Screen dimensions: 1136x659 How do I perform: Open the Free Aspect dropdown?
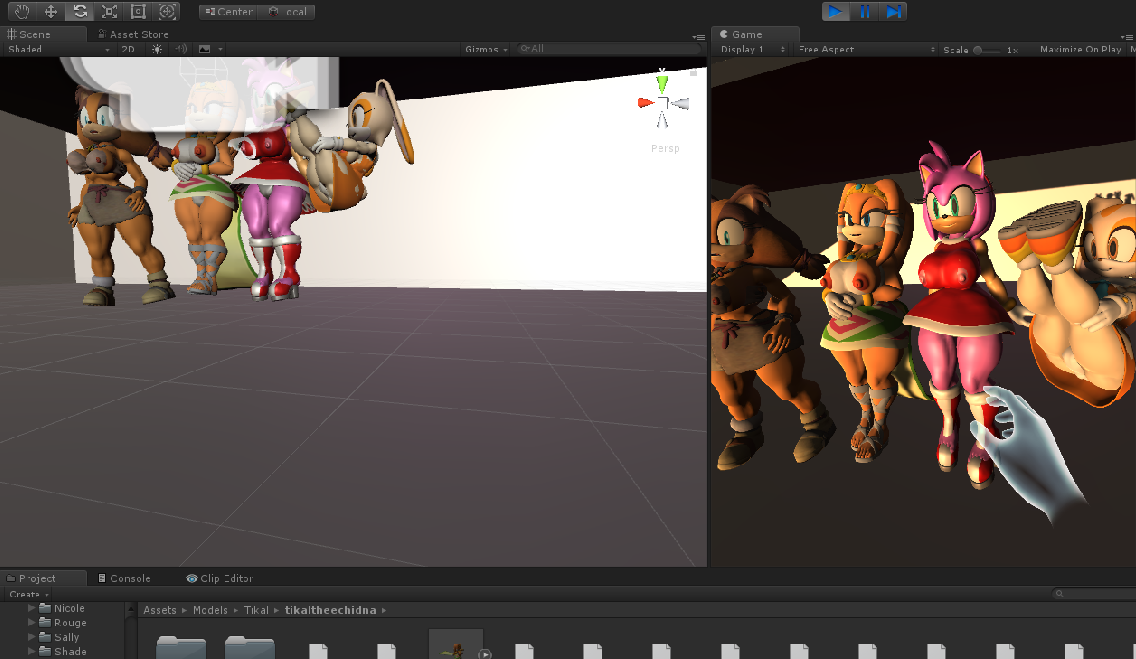(866, 49)
